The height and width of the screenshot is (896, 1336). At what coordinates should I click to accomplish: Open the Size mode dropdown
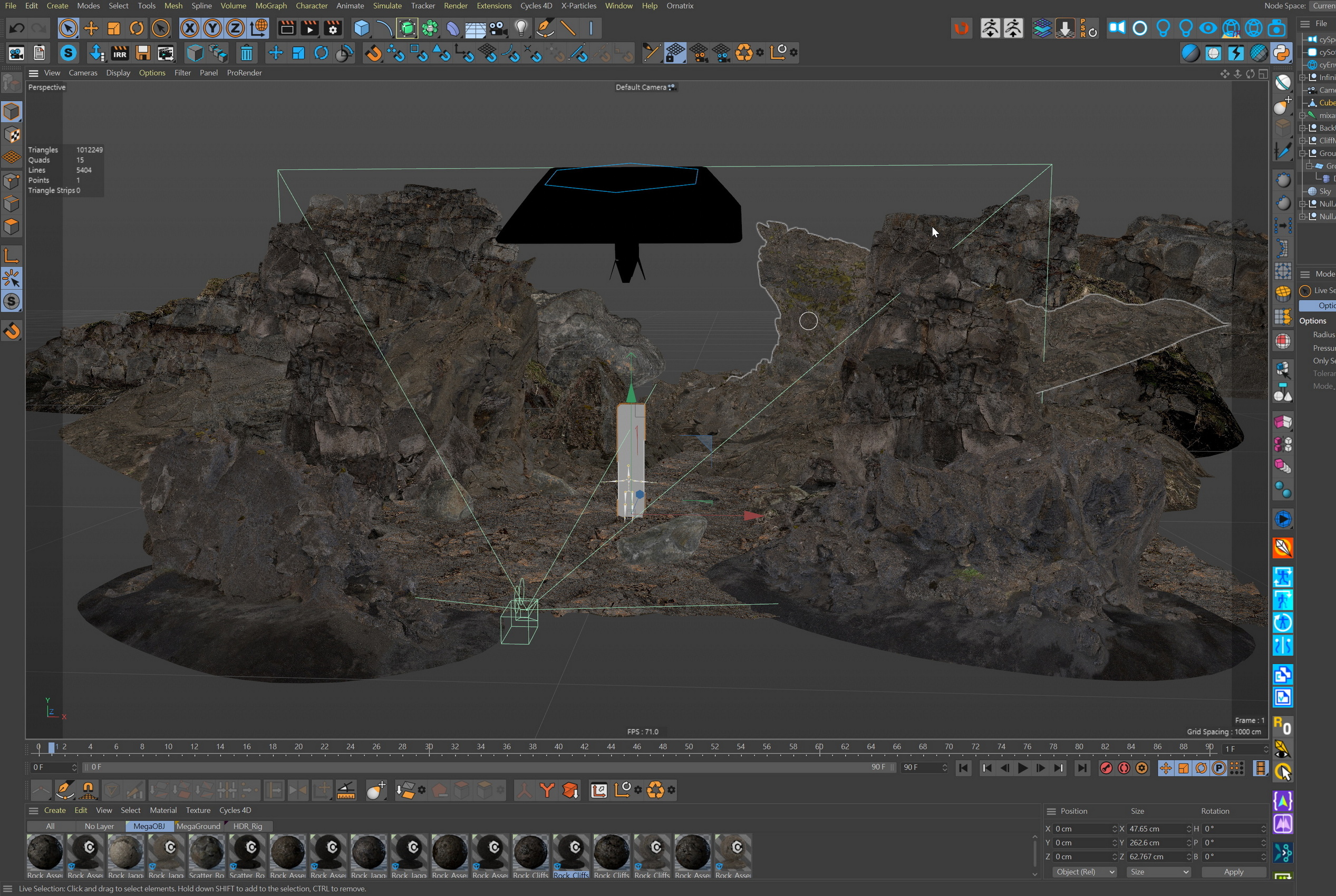(x=1158, y=871)
